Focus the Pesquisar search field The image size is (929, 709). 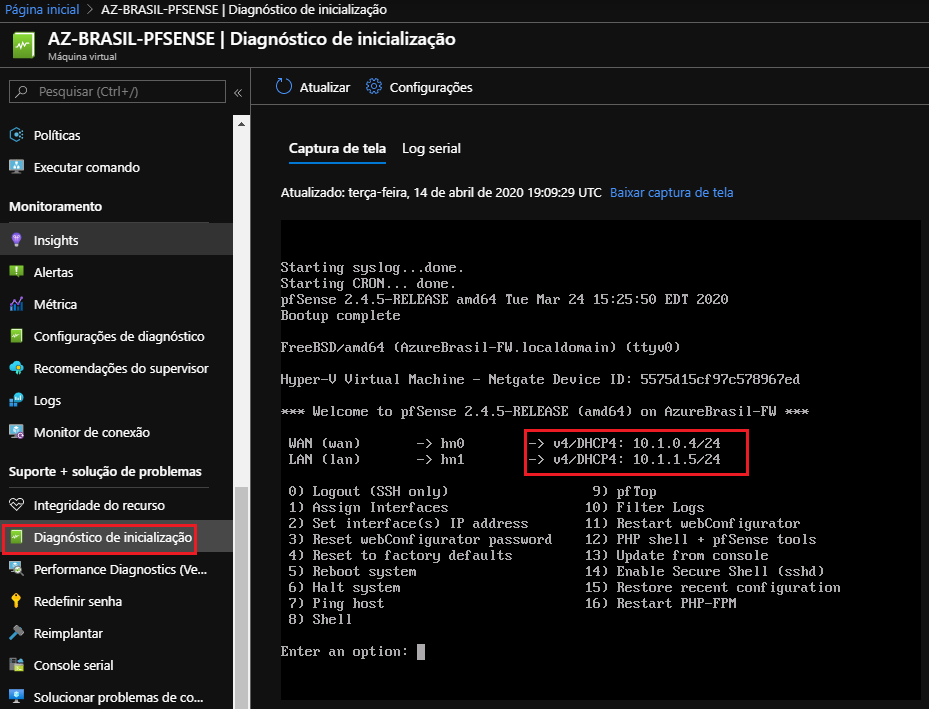(117, 91)
